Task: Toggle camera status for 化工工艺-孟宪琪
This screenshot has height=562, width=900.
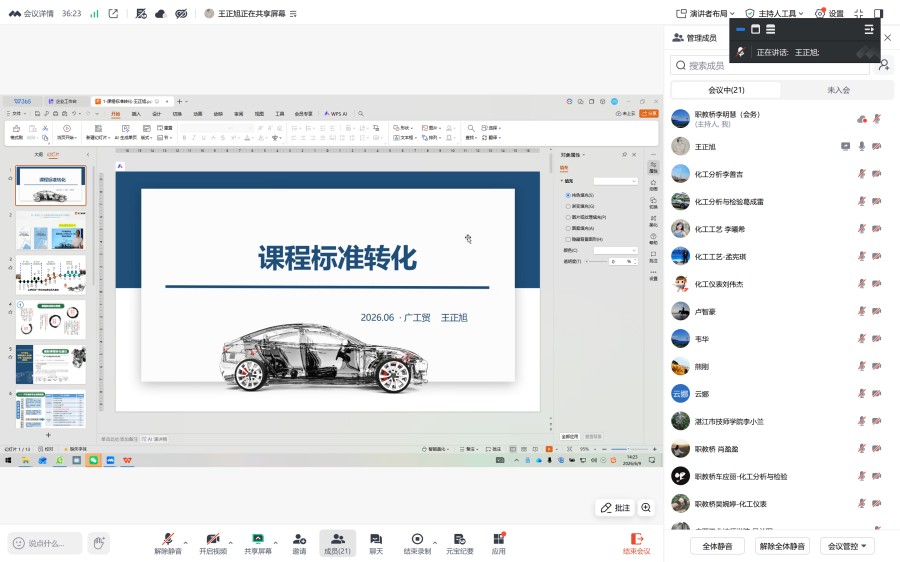Action: pyautogui.click(x=876, y=256)
